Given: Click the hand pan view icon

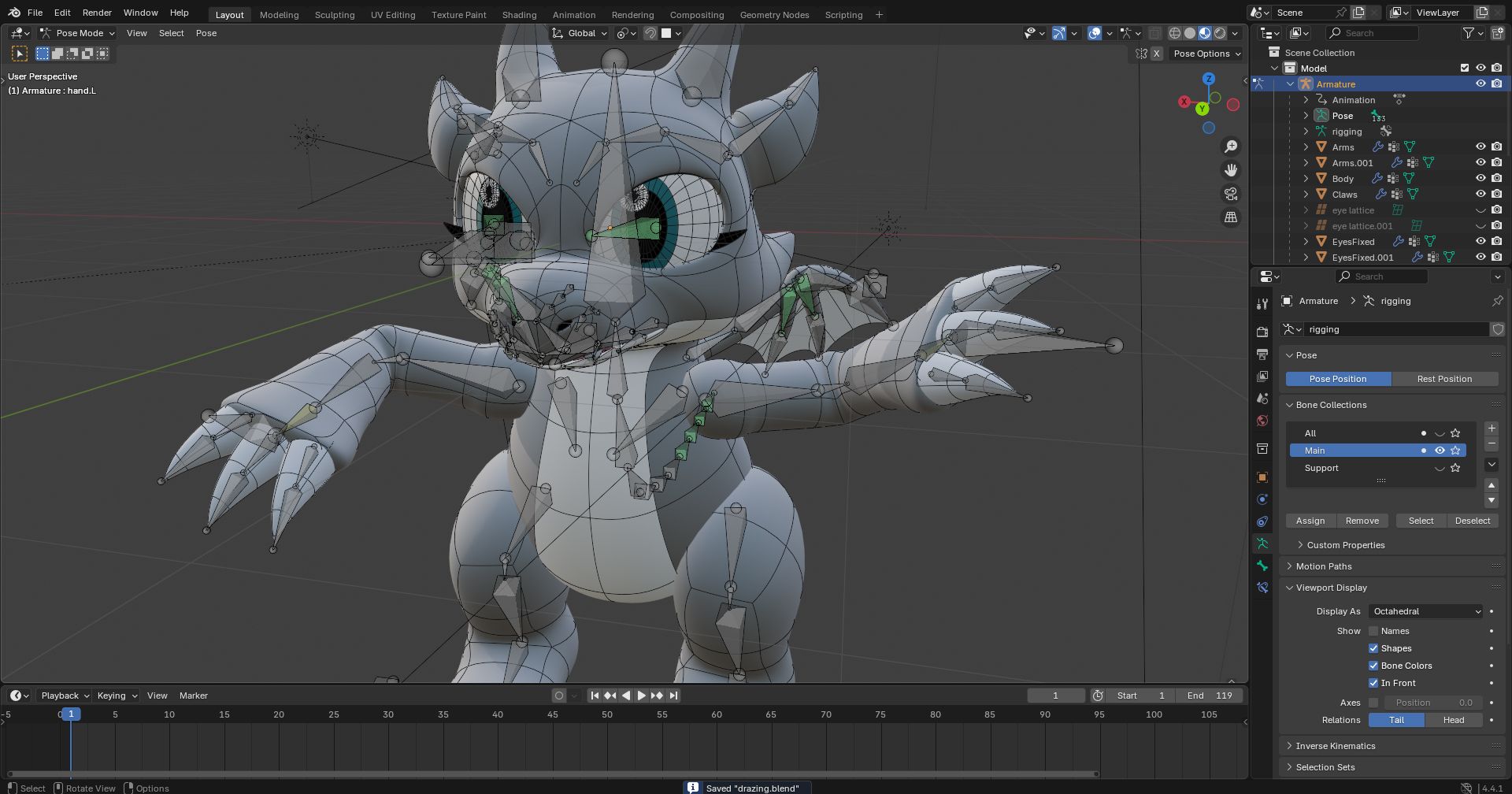Looking at the screenshot, I should click(x=1231, y=170).
